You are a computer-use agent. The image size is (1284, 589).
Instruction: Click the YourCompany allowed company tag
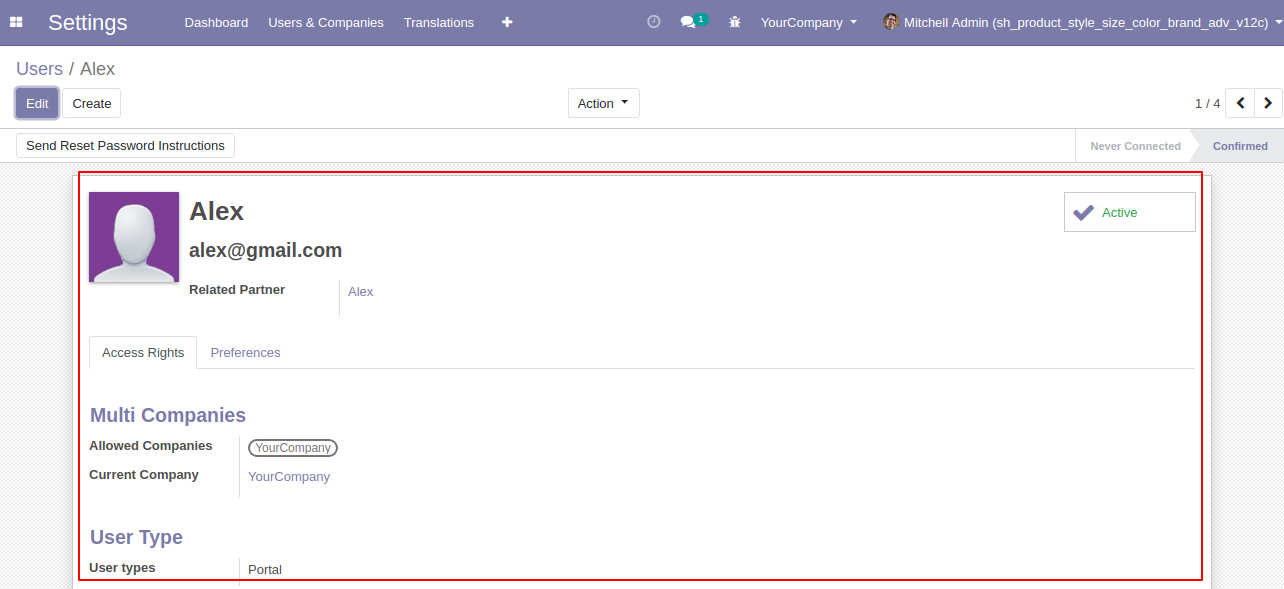[293, 448]
